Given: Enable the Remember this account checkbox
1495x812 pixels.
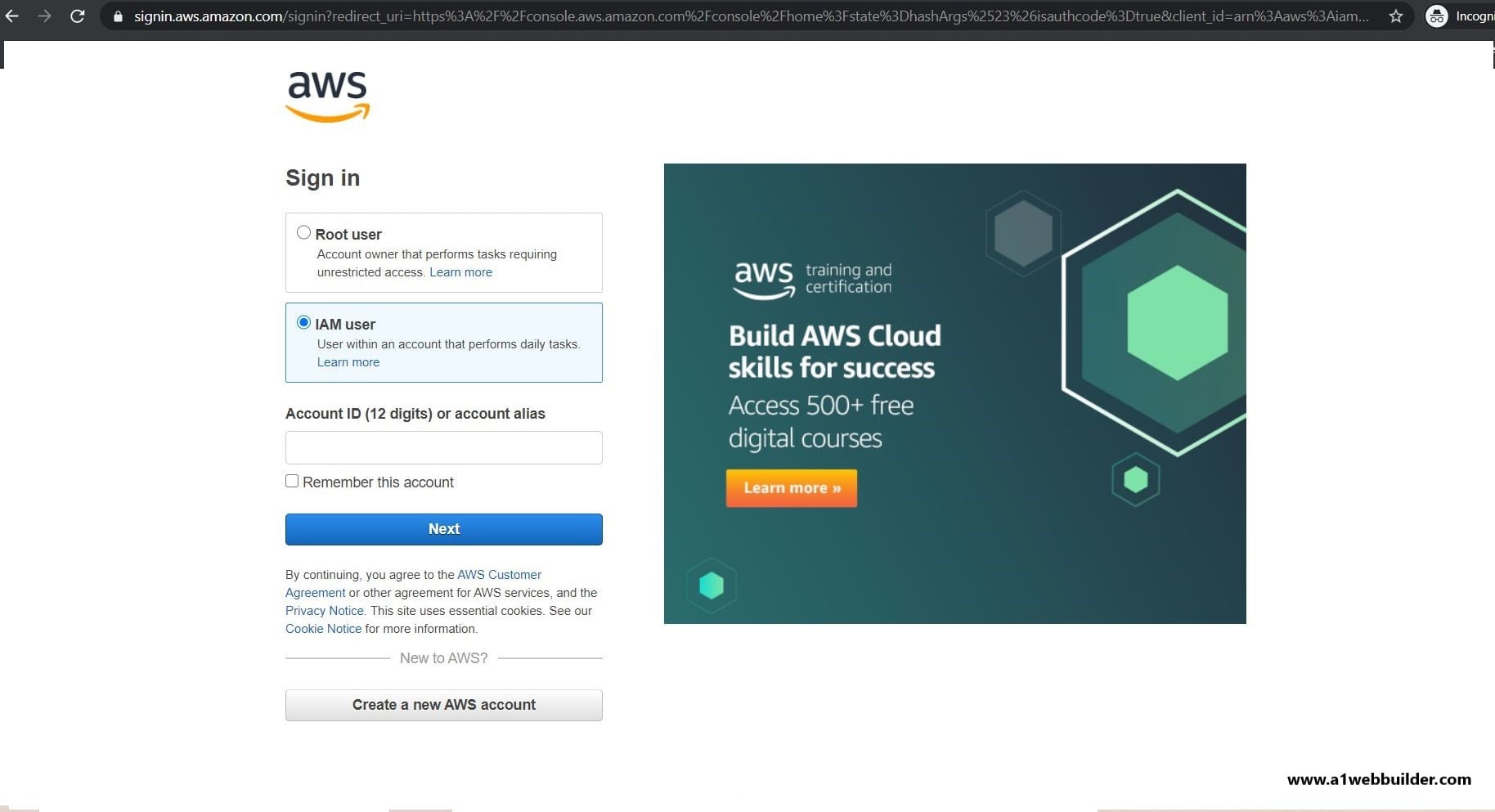Looking at the screenshot, I should 292,481.
